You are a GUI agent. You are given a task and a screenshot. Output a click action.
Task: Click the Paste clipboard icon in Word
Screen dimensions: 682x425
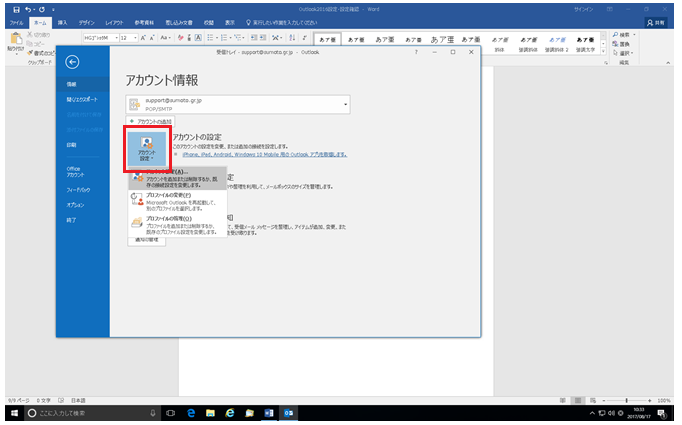click(16, 39)
